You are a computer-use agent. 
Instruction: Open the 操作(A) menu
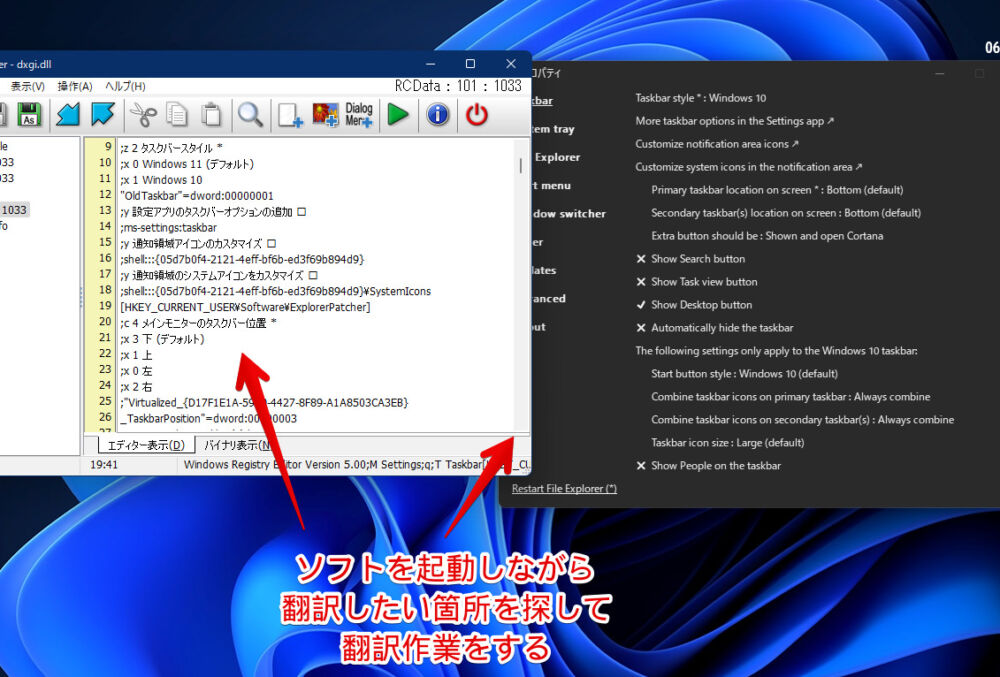coord(75,86)
